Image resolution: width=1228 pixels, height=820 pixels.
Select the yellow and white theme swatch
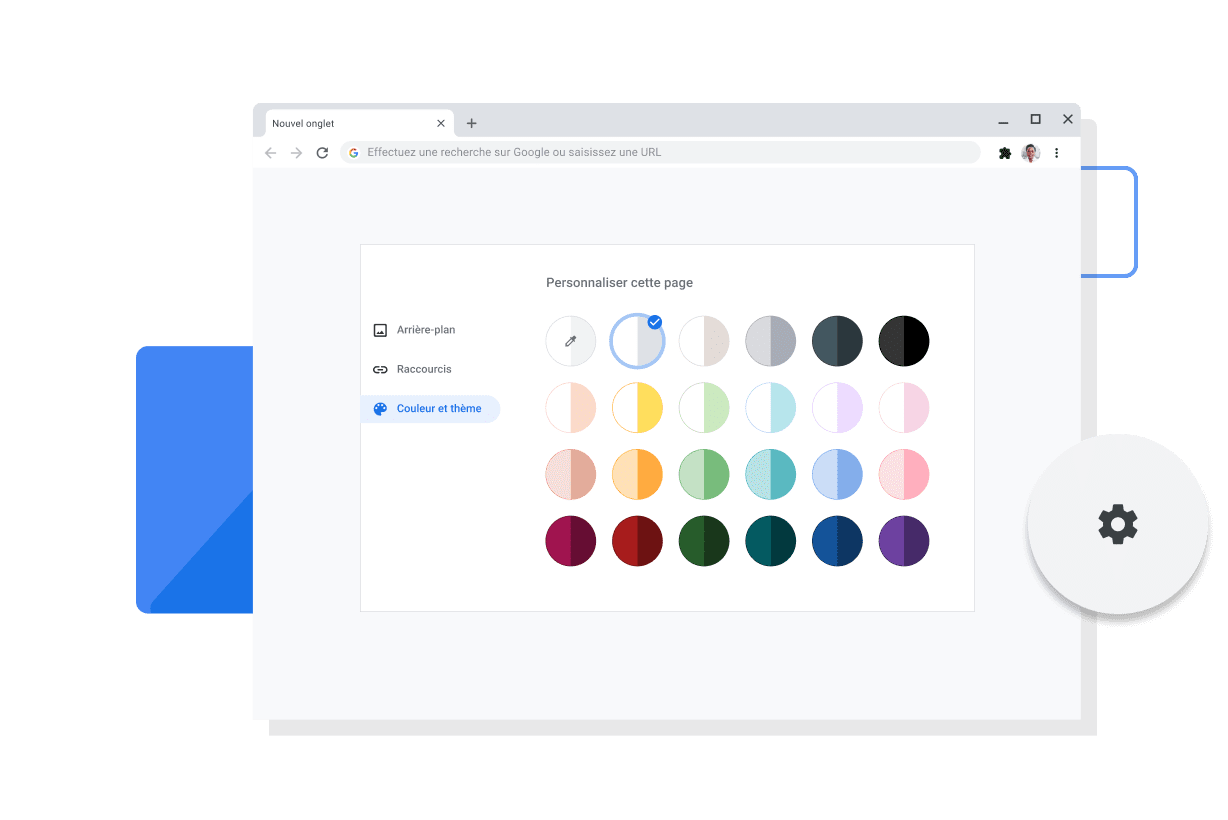(637, 407)
